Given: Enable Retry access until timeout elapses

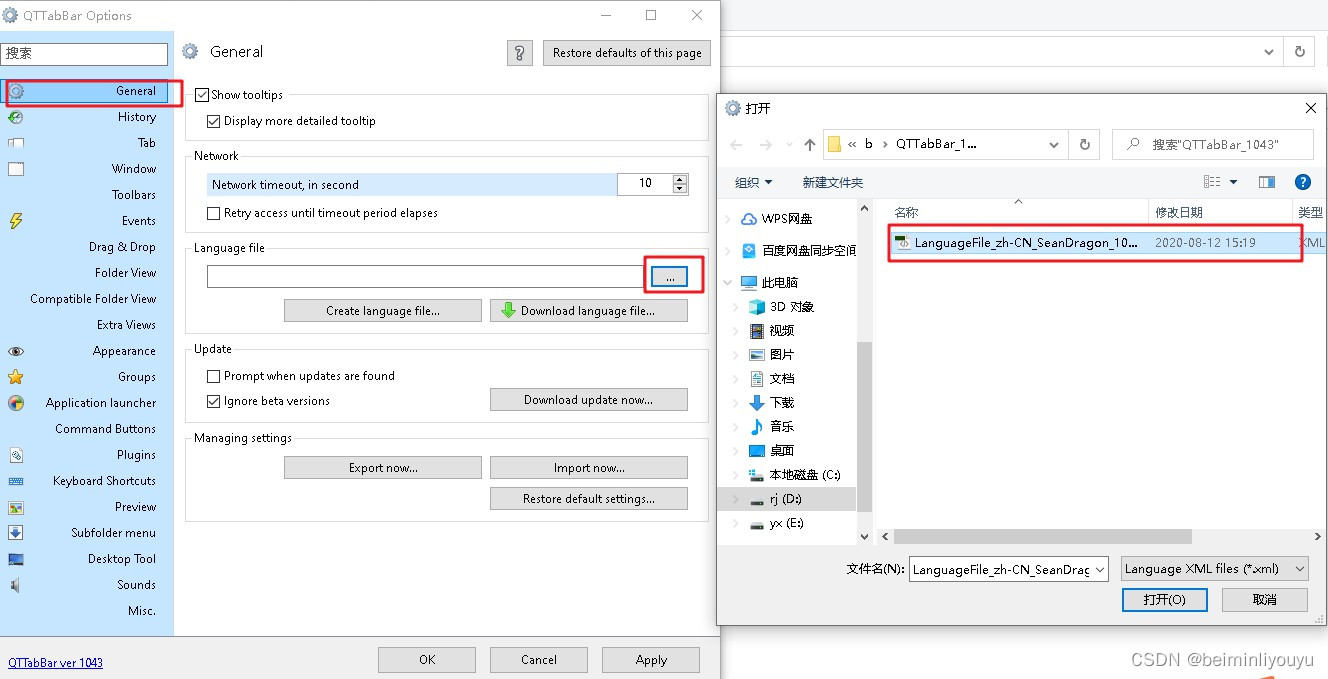Looking at the screenshot, I should [x=213, y=213].
